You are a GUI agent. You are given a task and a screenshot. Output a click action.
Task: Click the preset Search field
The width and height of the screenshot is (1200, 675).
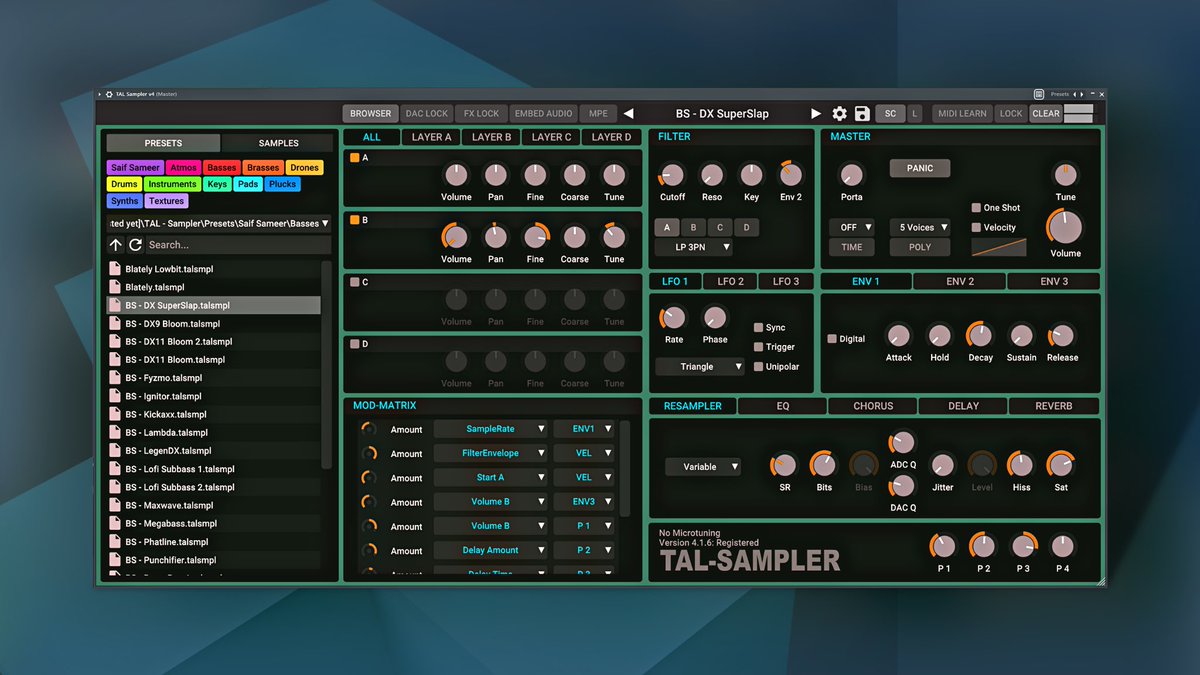click(x=237, y=245)
